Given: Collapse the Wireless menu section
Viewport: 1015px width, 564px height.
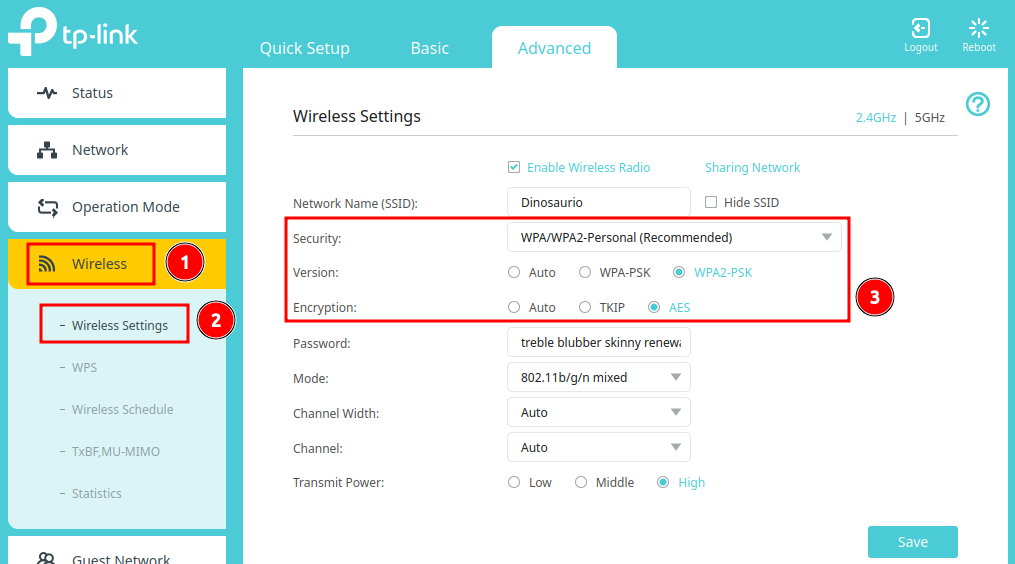Looking at the screenshot, I should click(117, 264).
